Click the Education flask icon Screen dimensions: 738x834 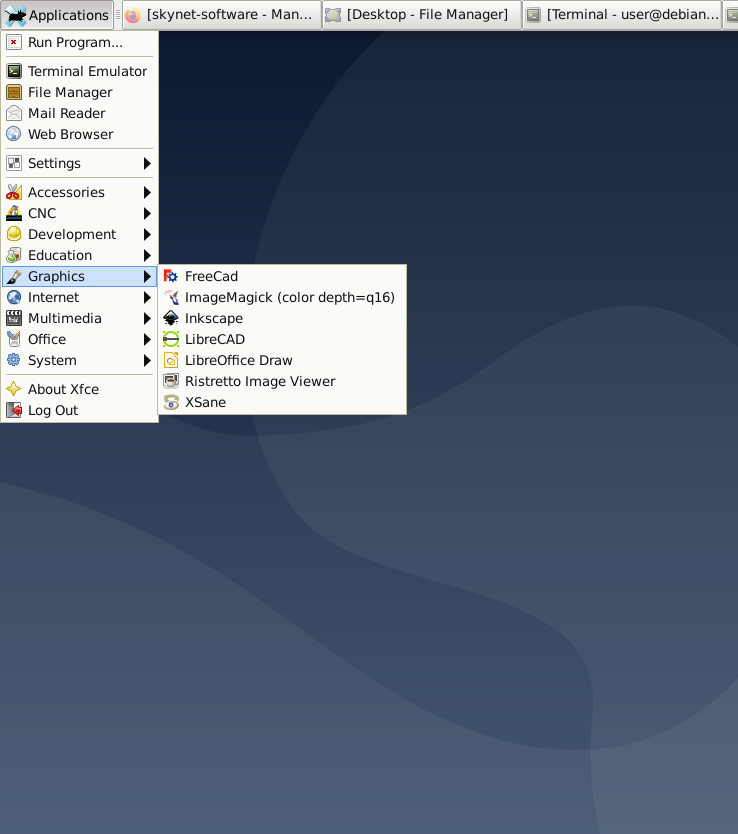[x=14, y=255]
